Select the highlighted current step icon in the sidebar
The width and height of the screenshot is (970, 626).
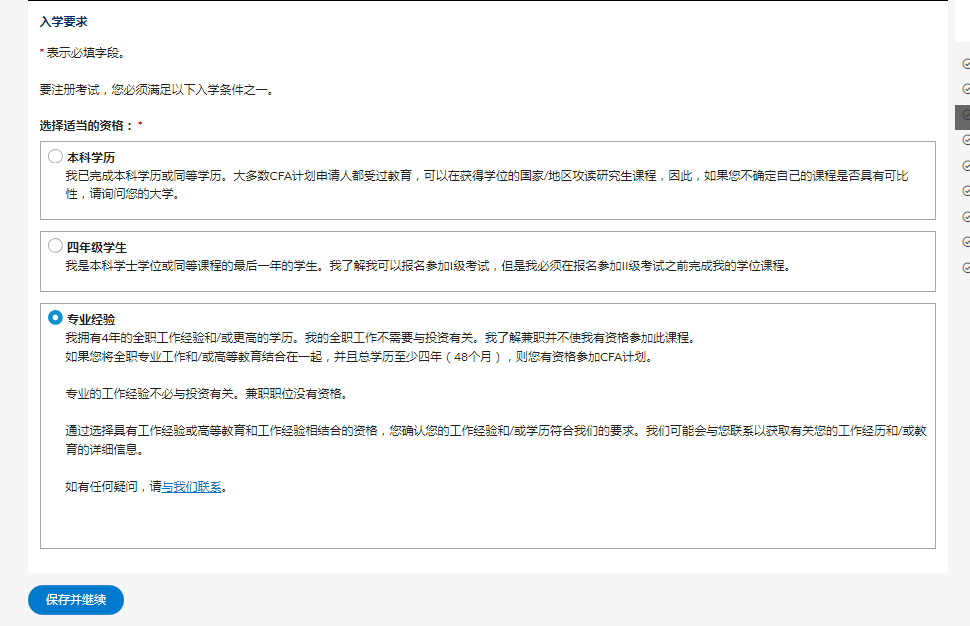964,116
